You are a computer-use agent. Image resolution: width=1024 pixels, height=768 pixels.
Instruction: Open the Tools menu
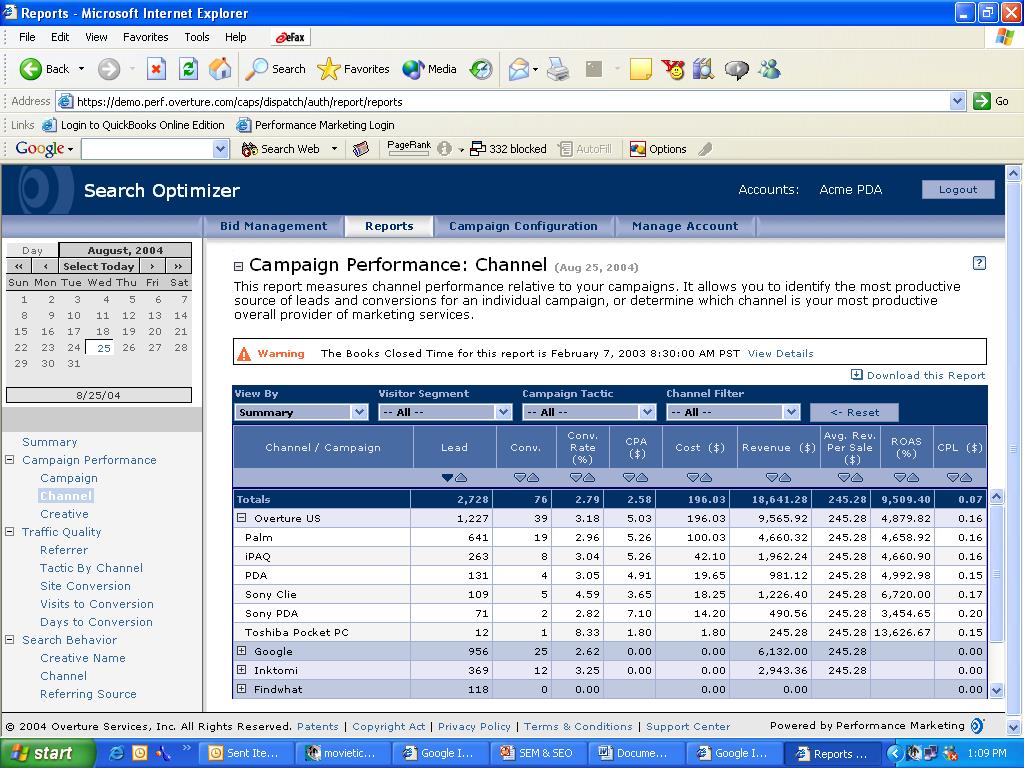click(x=197, y=37)
